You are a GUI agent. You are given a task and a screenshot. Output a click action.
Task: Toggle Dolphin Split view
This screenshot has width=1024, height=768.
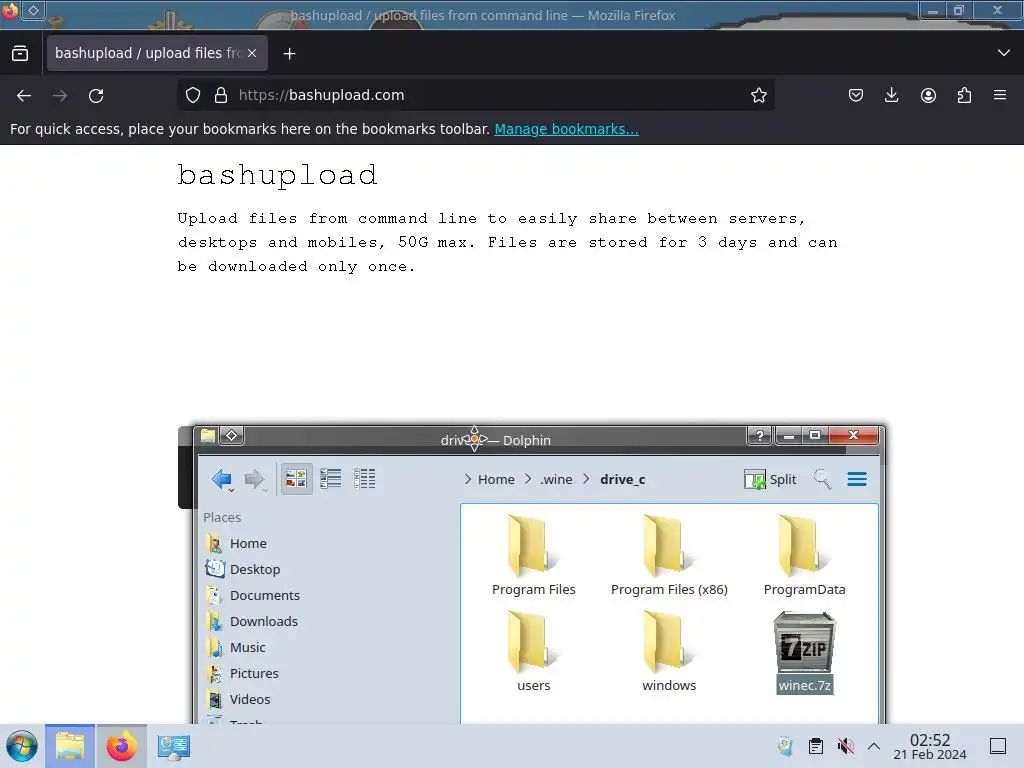(x=770, y=479)
